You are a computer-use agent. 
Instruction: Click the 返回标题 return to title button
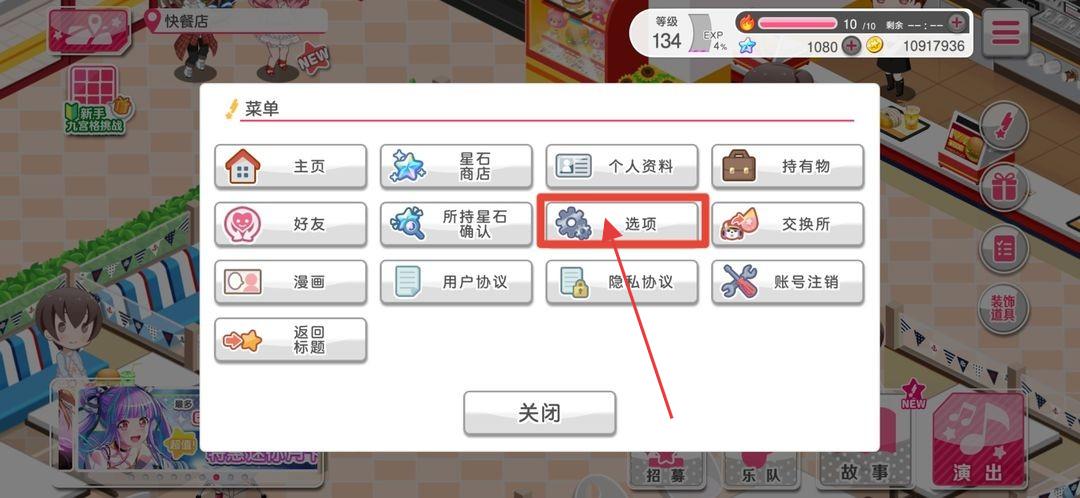click(291, 340)
